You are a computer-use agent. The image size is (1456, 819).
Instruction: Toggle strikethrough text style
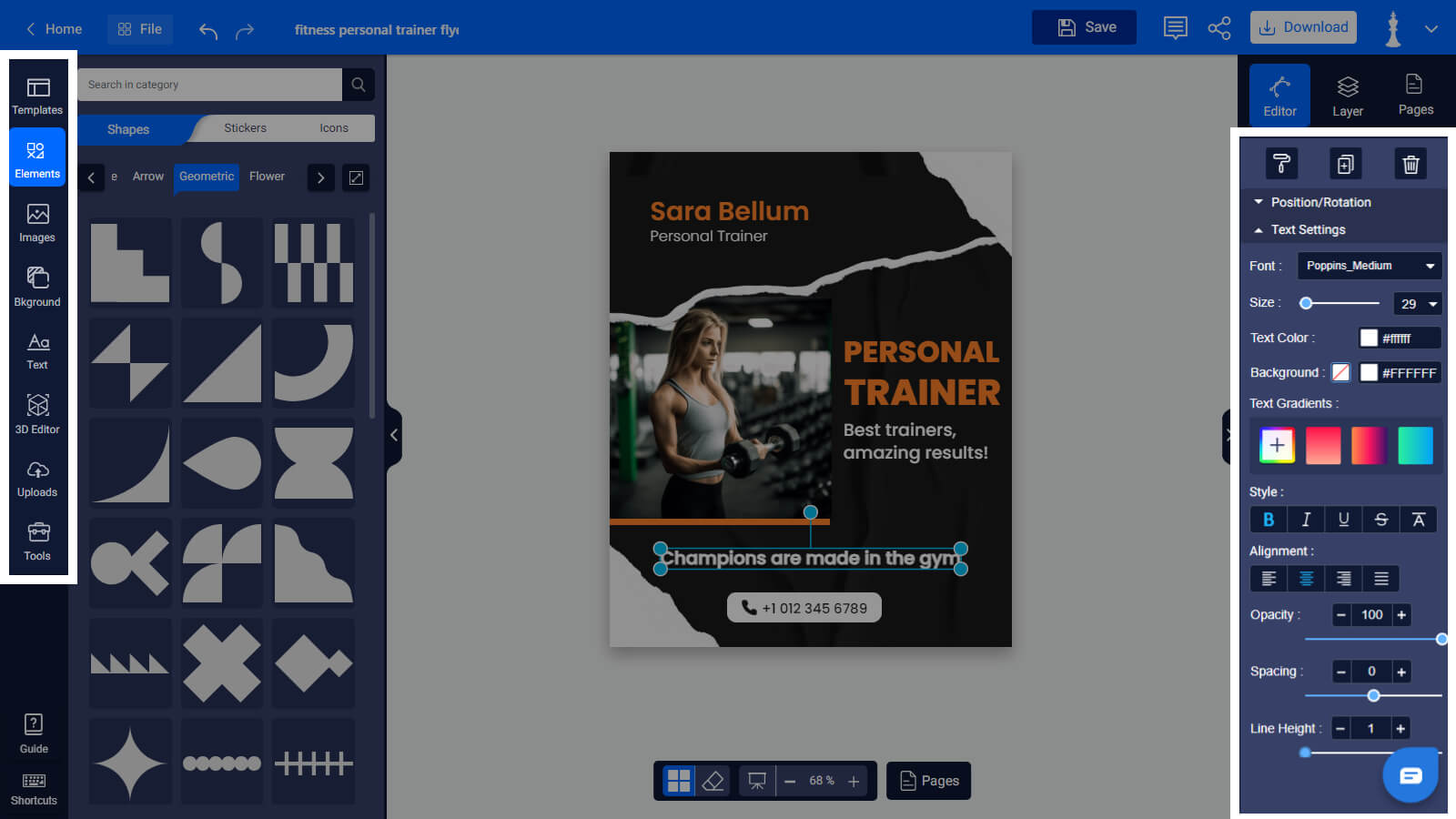(1380, 519)
